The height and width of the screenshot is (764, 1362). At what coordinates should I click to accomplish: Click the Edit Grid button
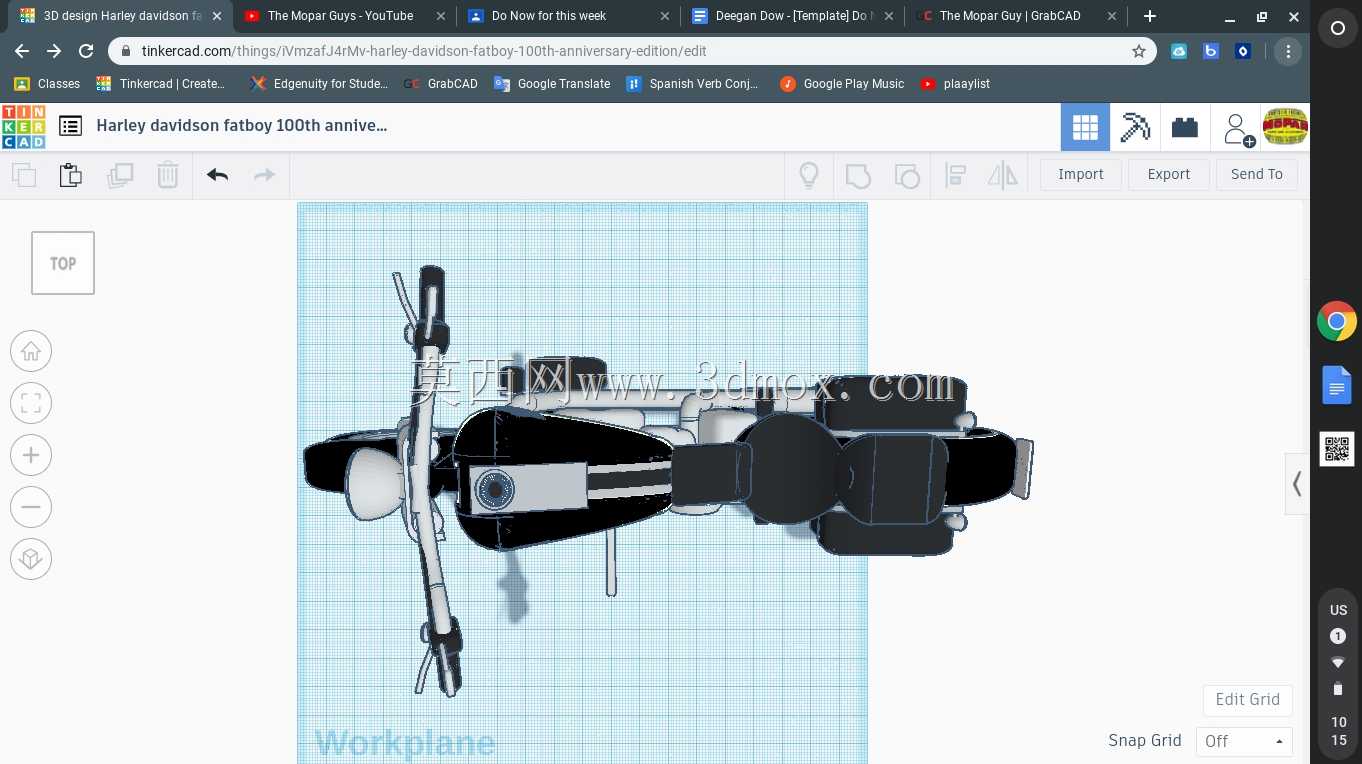[1247, 699]
